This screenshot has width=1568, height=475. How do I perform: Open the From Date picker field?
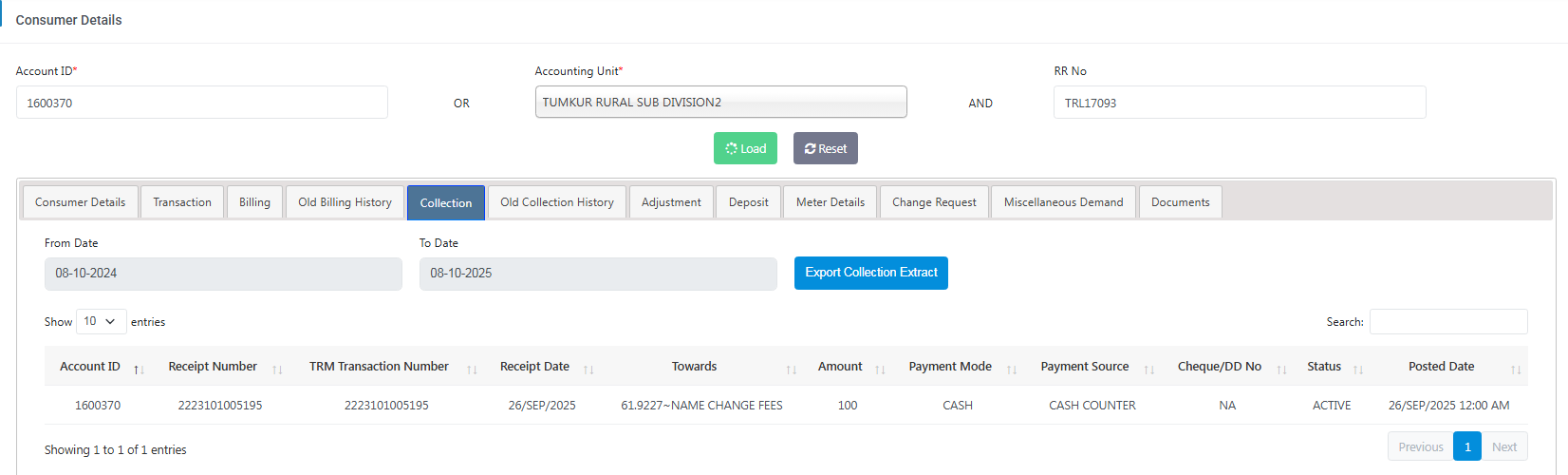223,274
